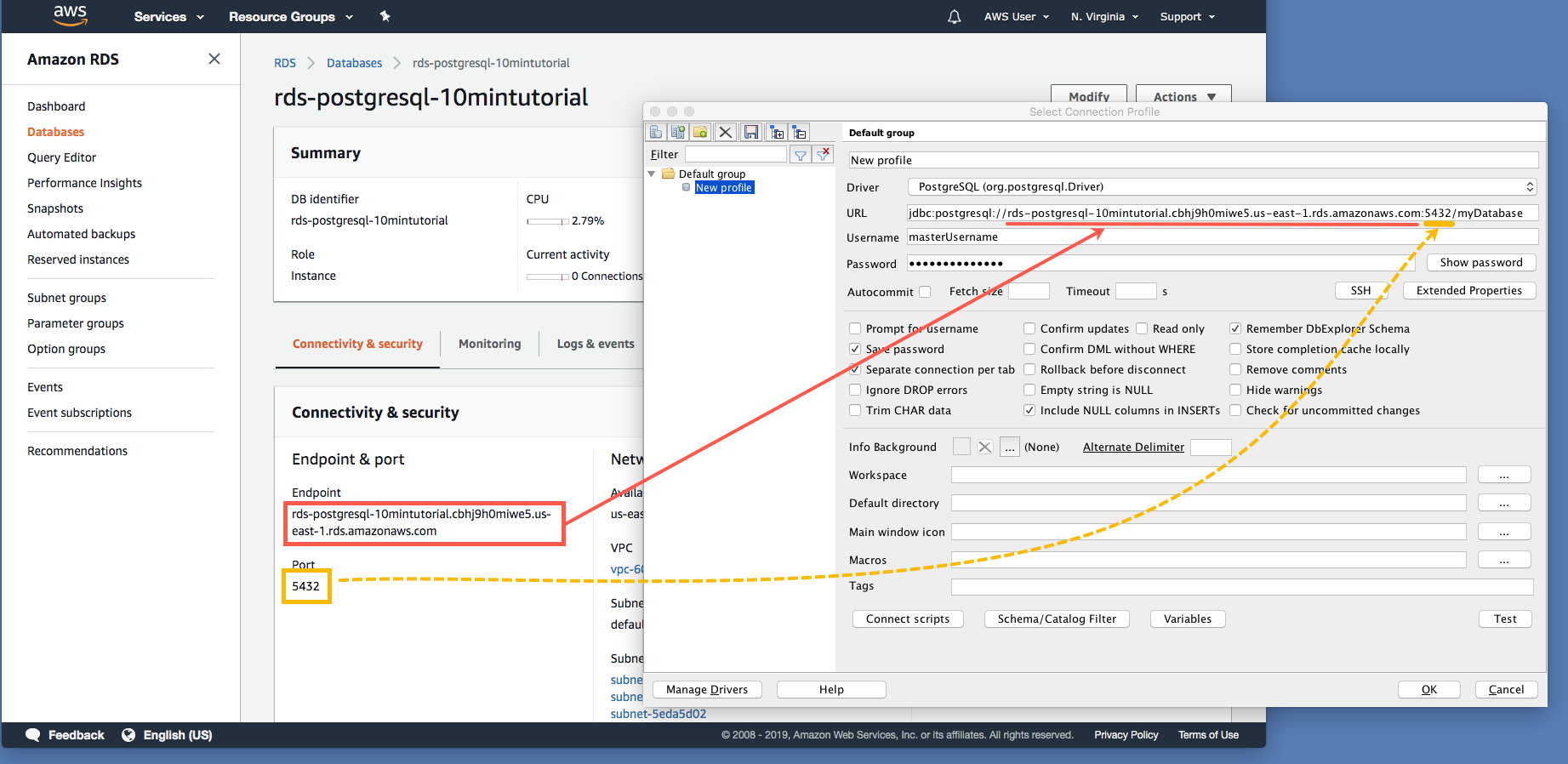The image size is (1568, 764).
Task: Open the Logs & events tab
Action: (x=595, y=344)
